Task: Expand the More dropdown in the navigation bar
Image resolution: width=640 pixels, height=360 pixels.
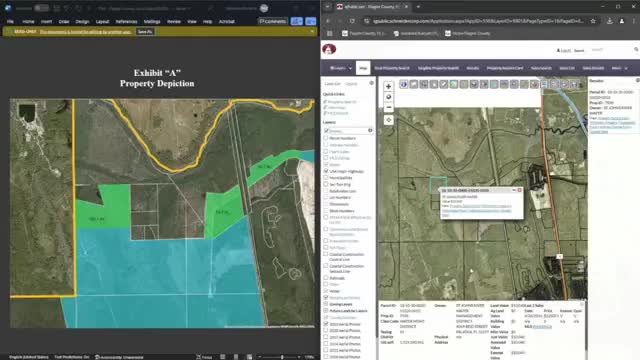Action: [x=620, y=68]
